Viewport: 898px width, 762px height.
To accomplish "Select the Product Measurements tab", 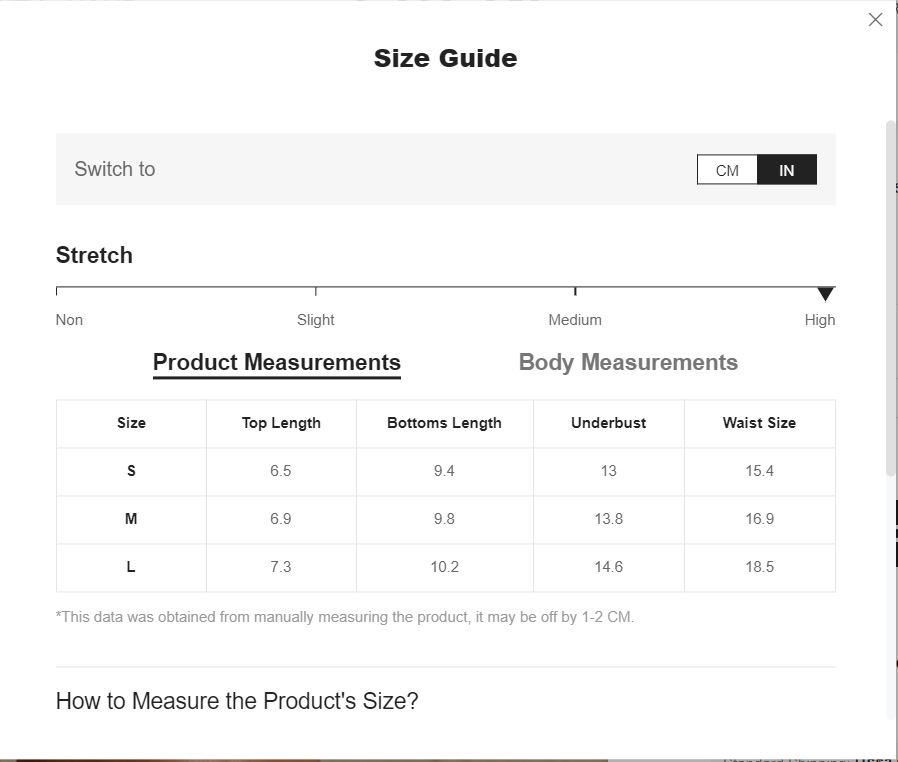I will (x=277, y=363).
